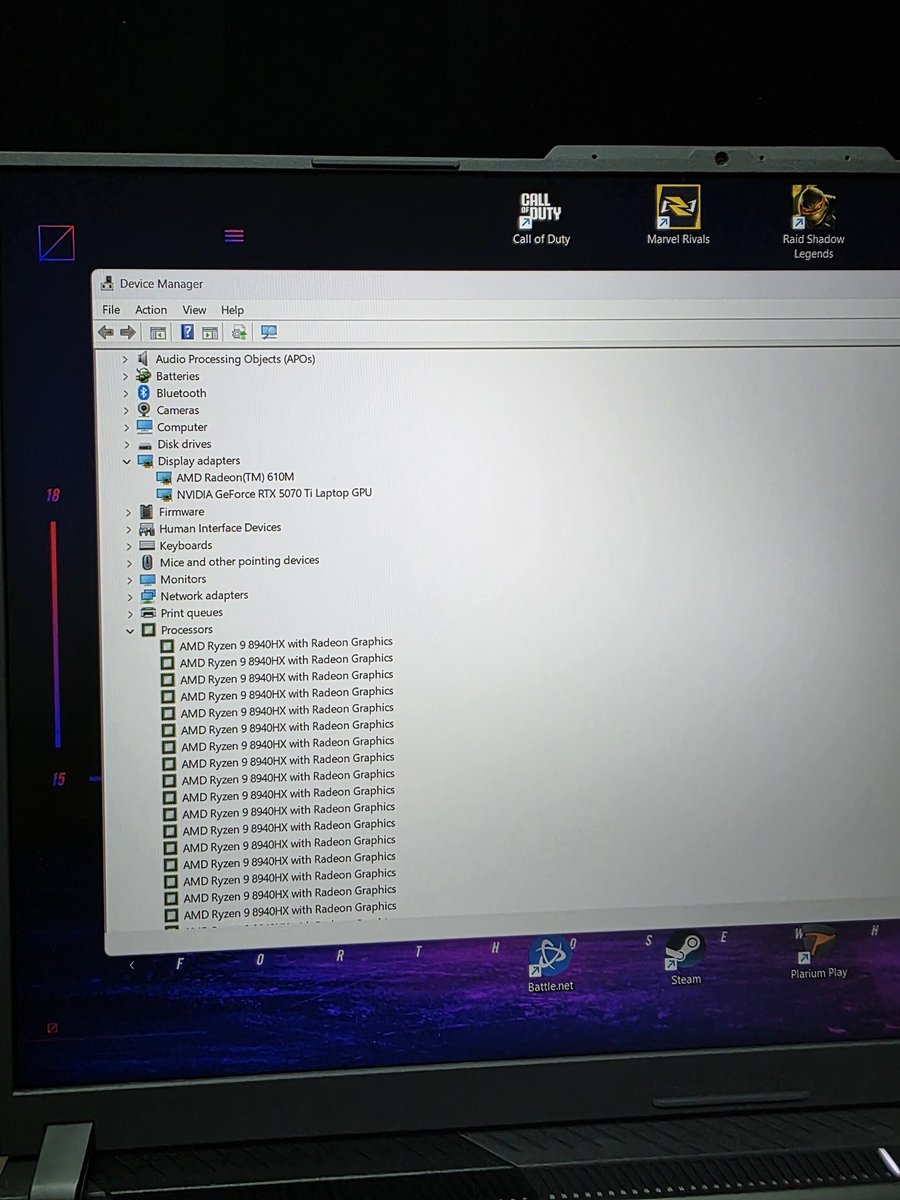
Task: Click the Bluetooth category icon
Action: tap(144, 393)
